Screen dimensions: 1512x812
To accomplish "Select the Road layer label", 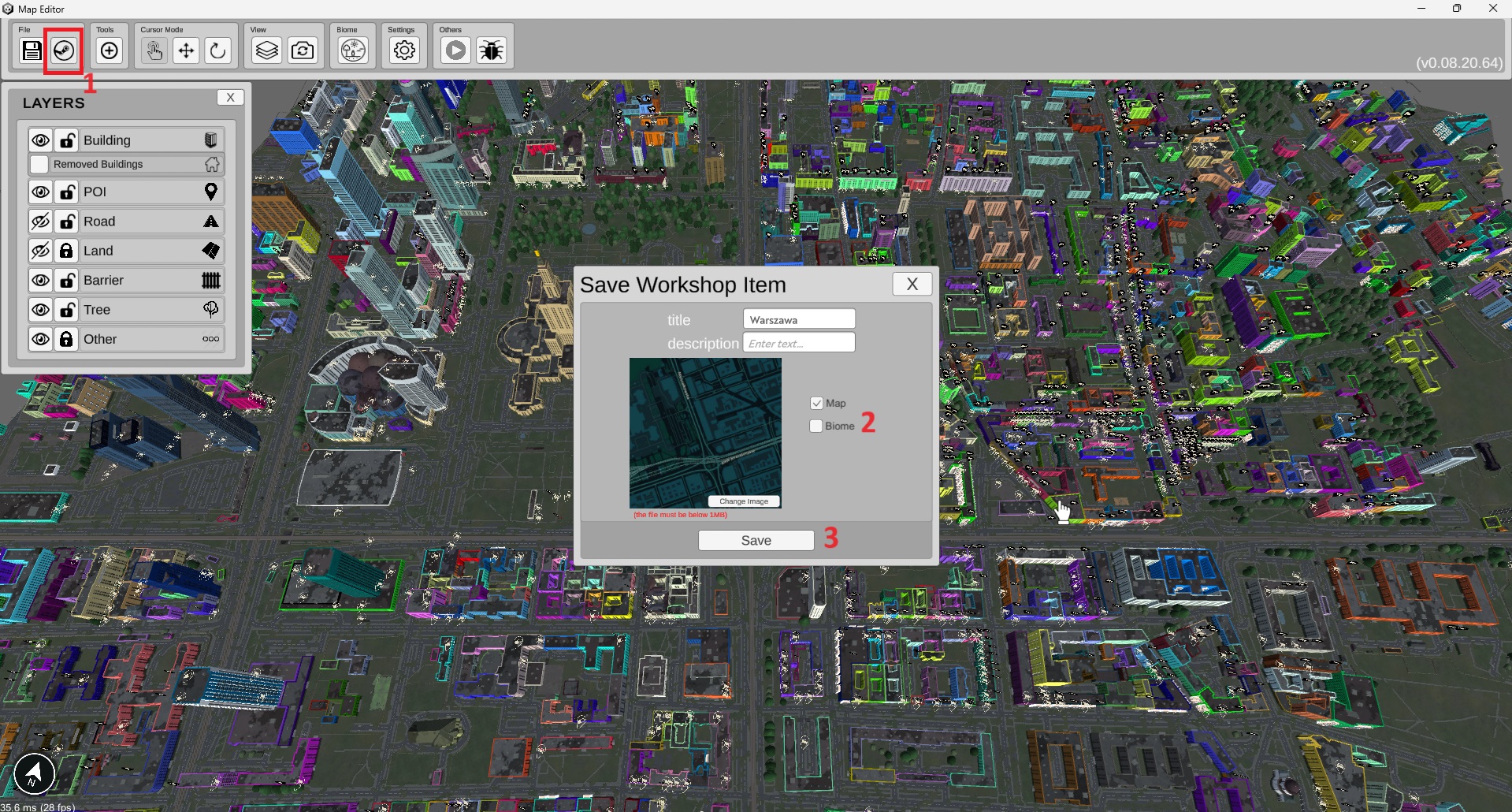I will (x=99, y=222).
